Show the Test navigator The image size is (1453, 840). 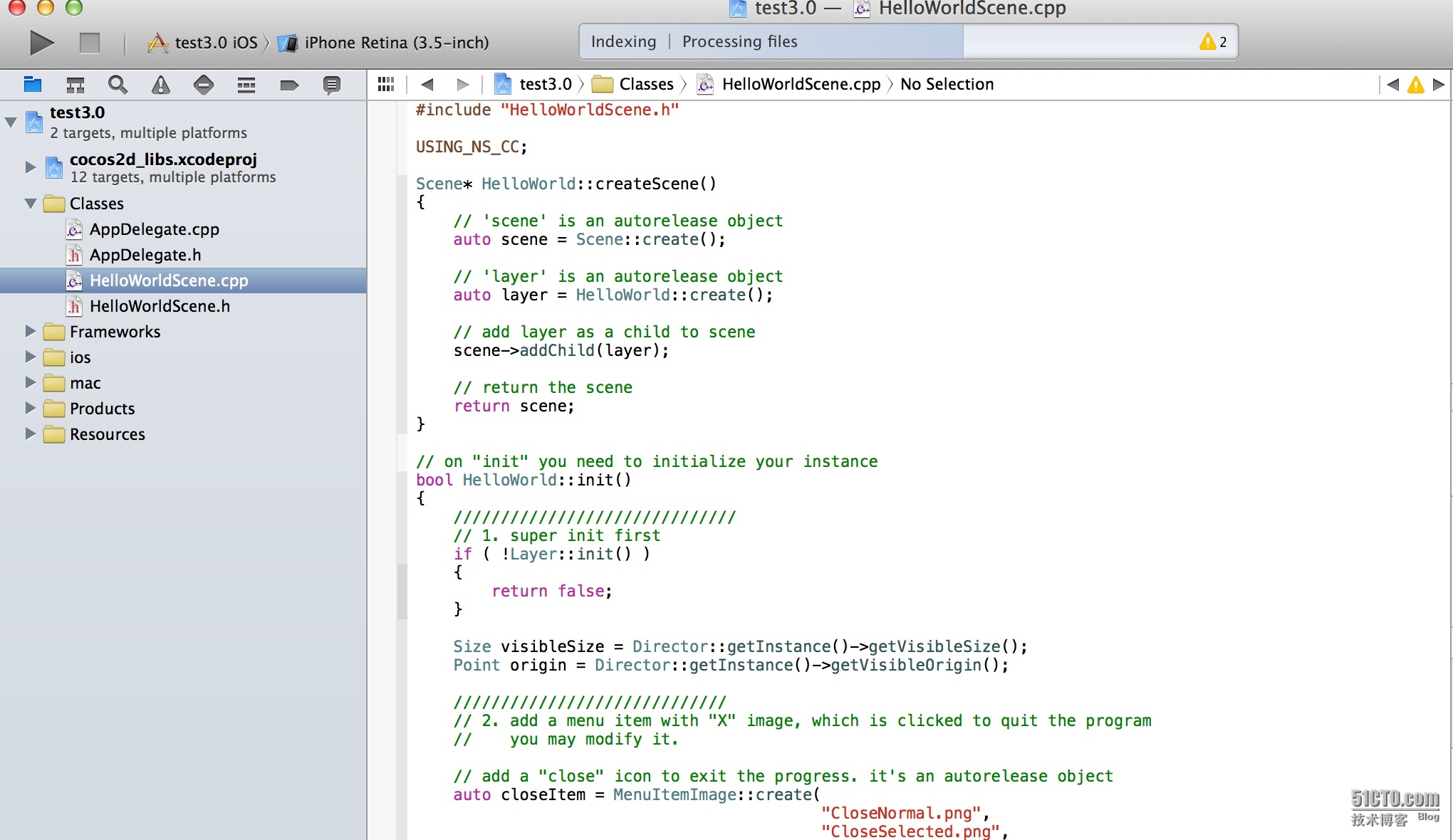204,85
